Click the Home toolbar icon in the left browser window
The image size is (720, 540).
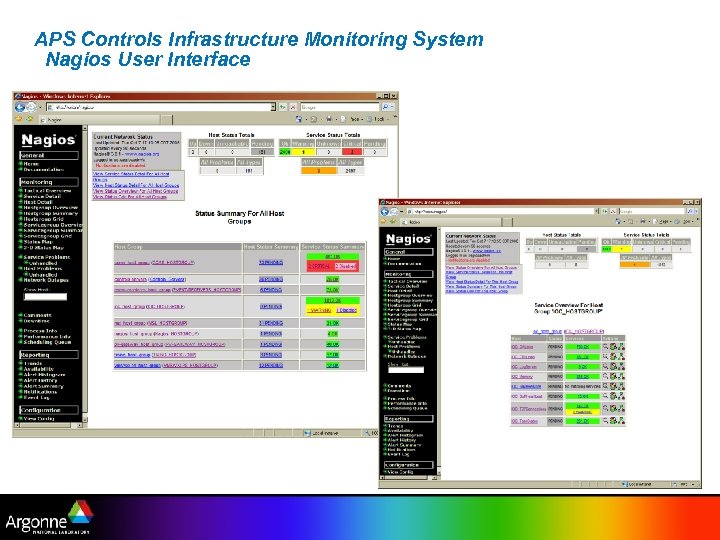pos(299,119)
